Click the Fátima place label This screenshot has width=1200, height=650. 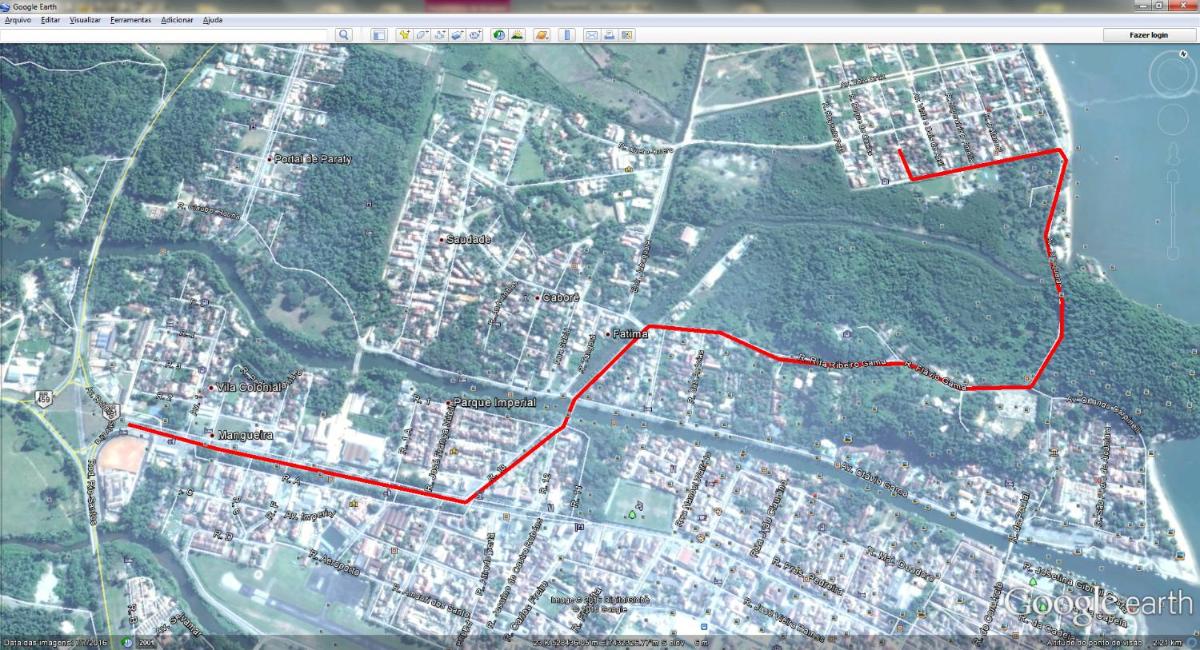[x=632, y=334]
